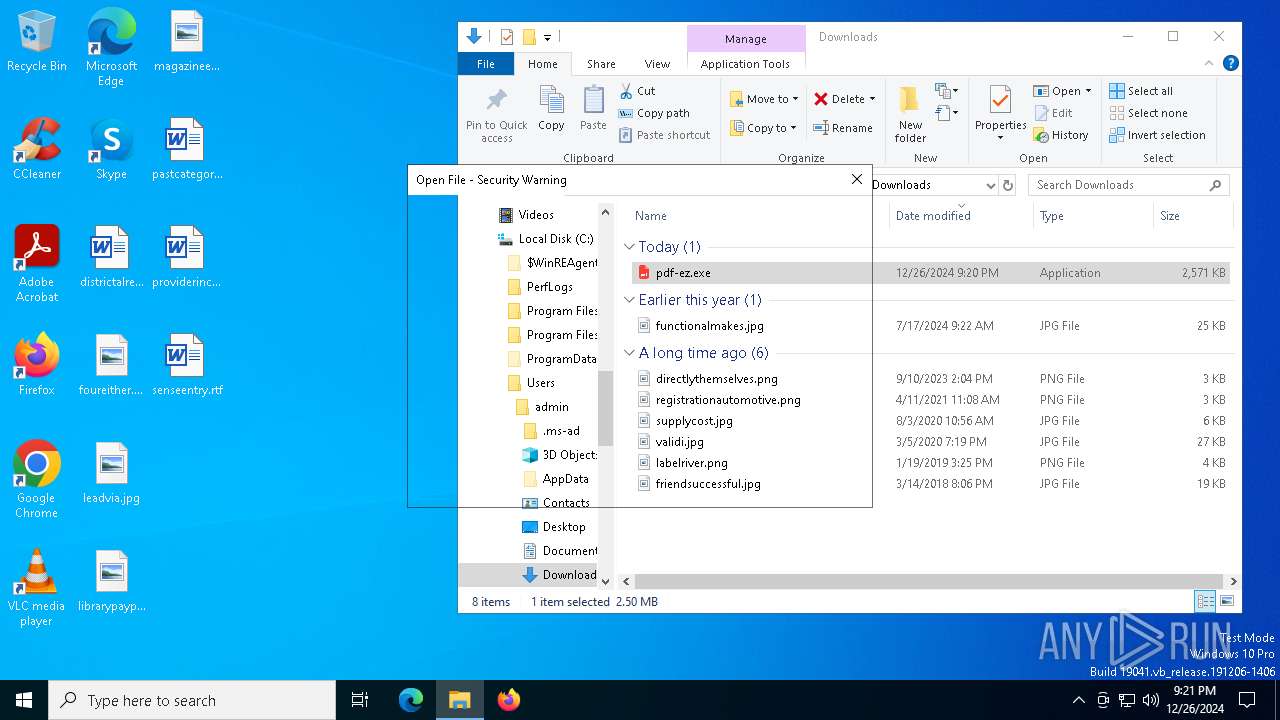Collapse the A long time ago (6) group
The height and width of the screenshot is (720, 1280).
(630, 353)
